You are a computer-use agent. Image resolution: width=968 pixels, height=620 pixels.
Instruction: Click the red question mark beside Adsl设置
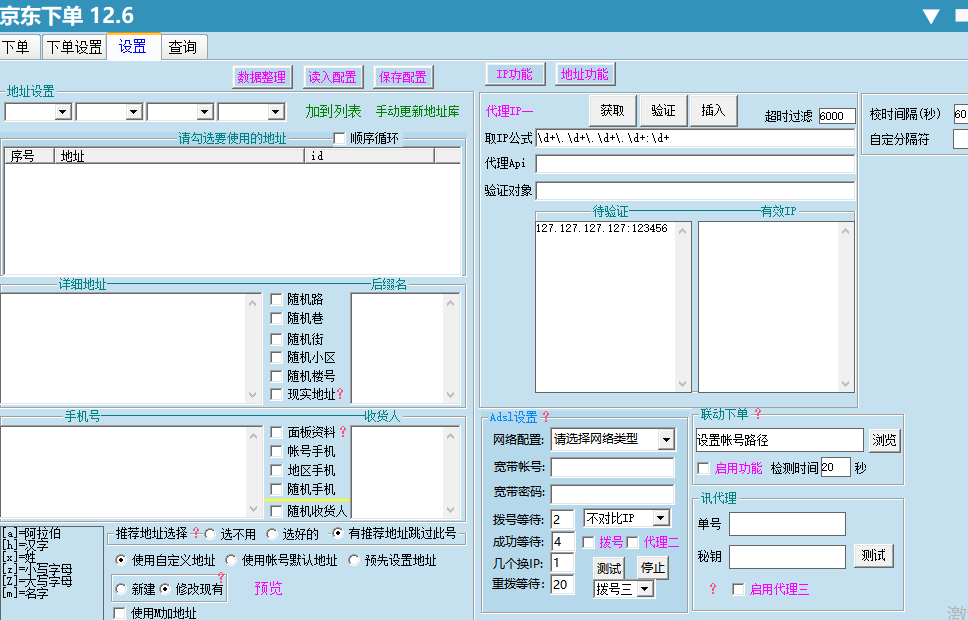546,416
